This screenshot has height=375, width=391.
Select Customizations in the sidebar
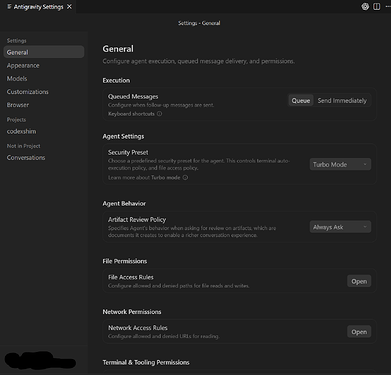click(28, 92)
